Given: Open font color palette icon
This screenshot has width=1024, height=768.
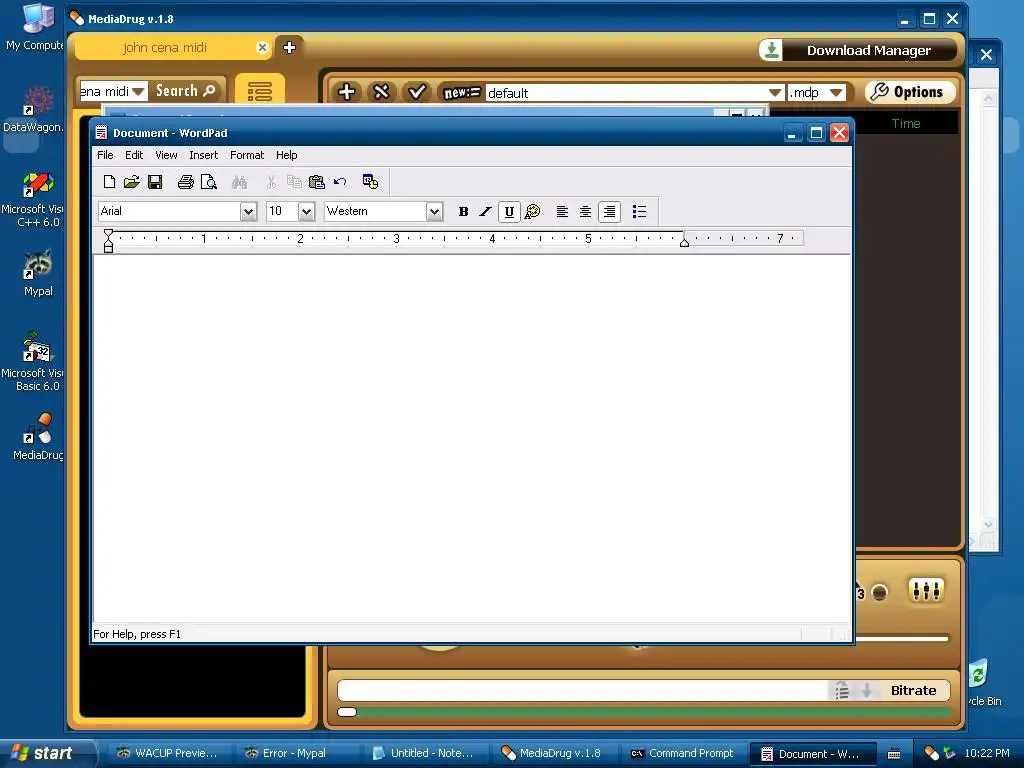Looking at the screenshot, I should tap(533, 212).
